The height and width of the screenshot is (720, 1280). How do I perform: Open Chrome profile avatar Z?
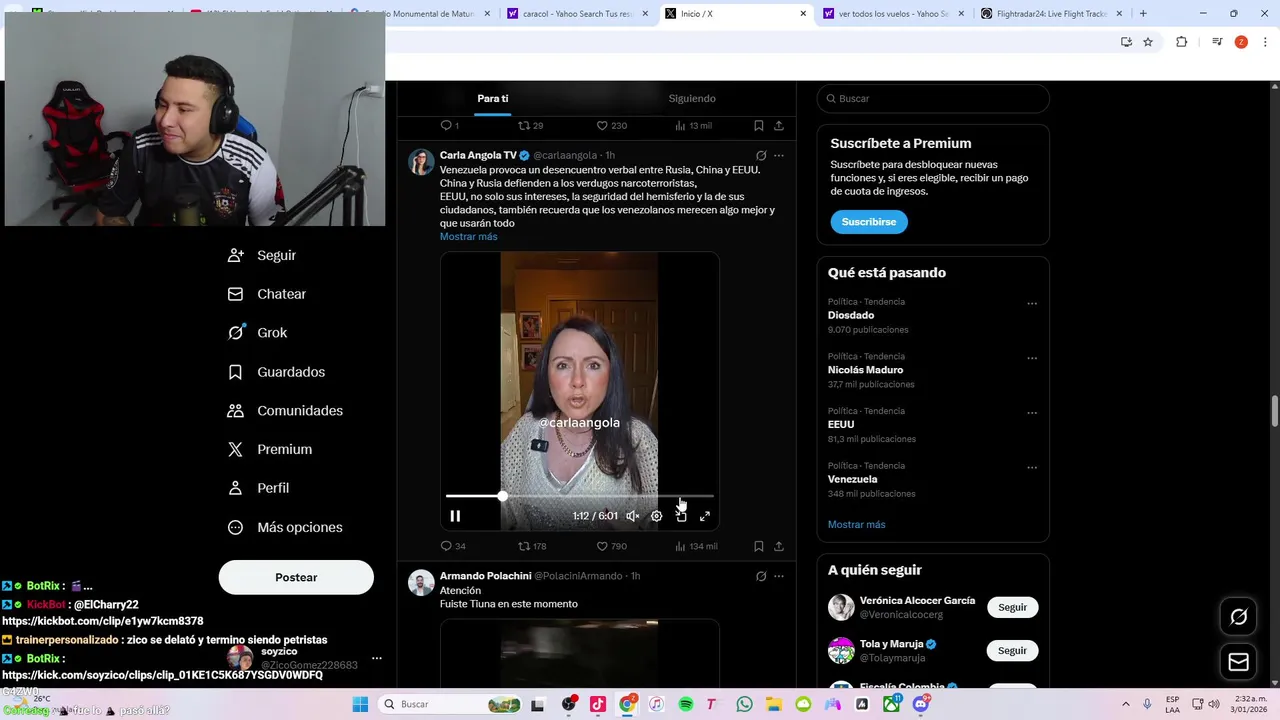pos(1241,42)
